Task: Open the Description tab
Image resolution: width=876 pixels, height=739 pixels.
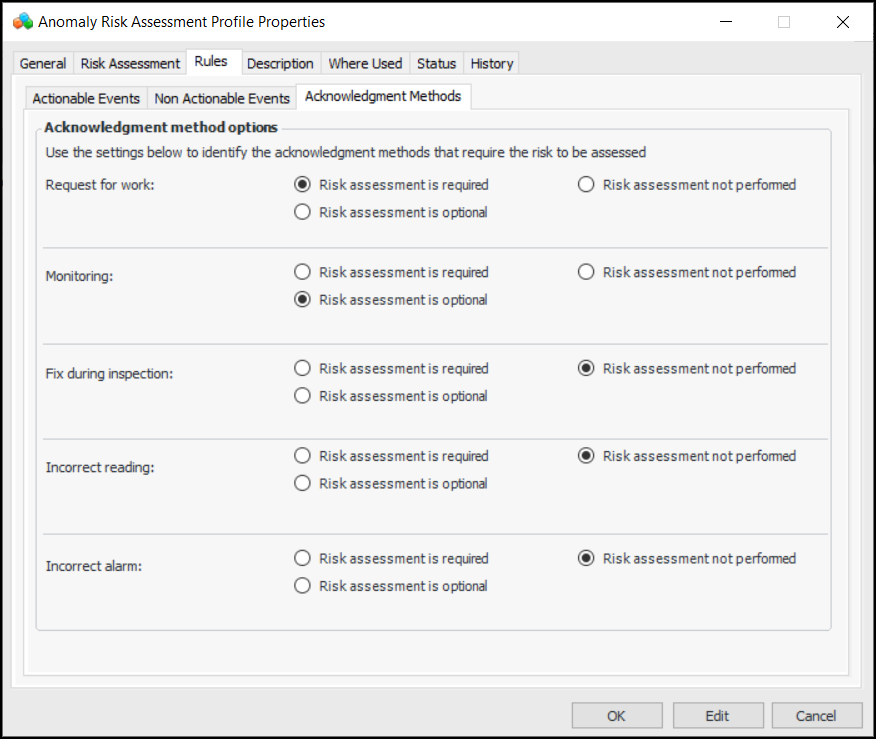Action: click(280, 63)
